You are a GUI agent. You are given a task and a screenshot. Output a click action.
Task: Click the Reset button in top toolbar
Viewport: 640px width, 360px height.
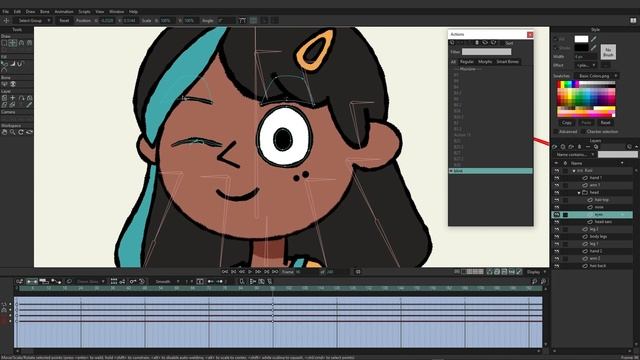64,20
